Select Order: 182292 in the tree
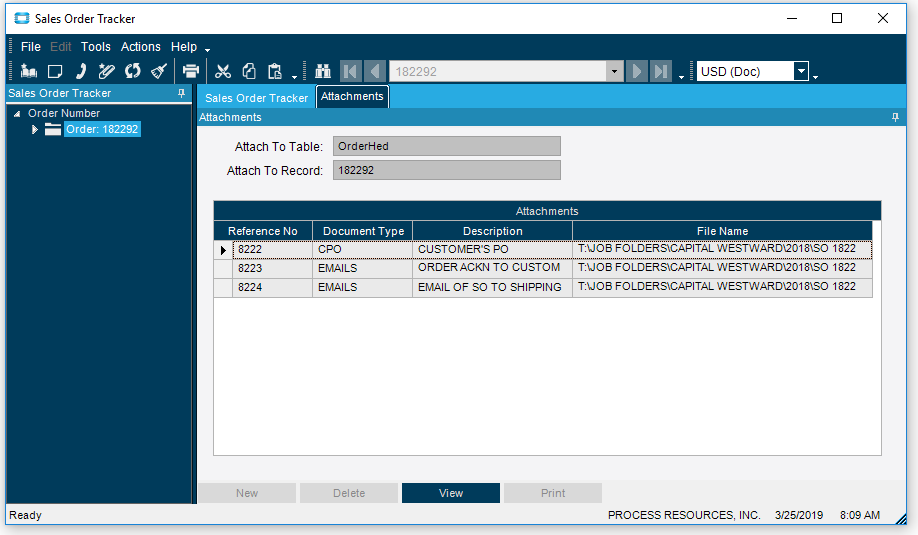918x535 pixels. (x=102, y=129)
